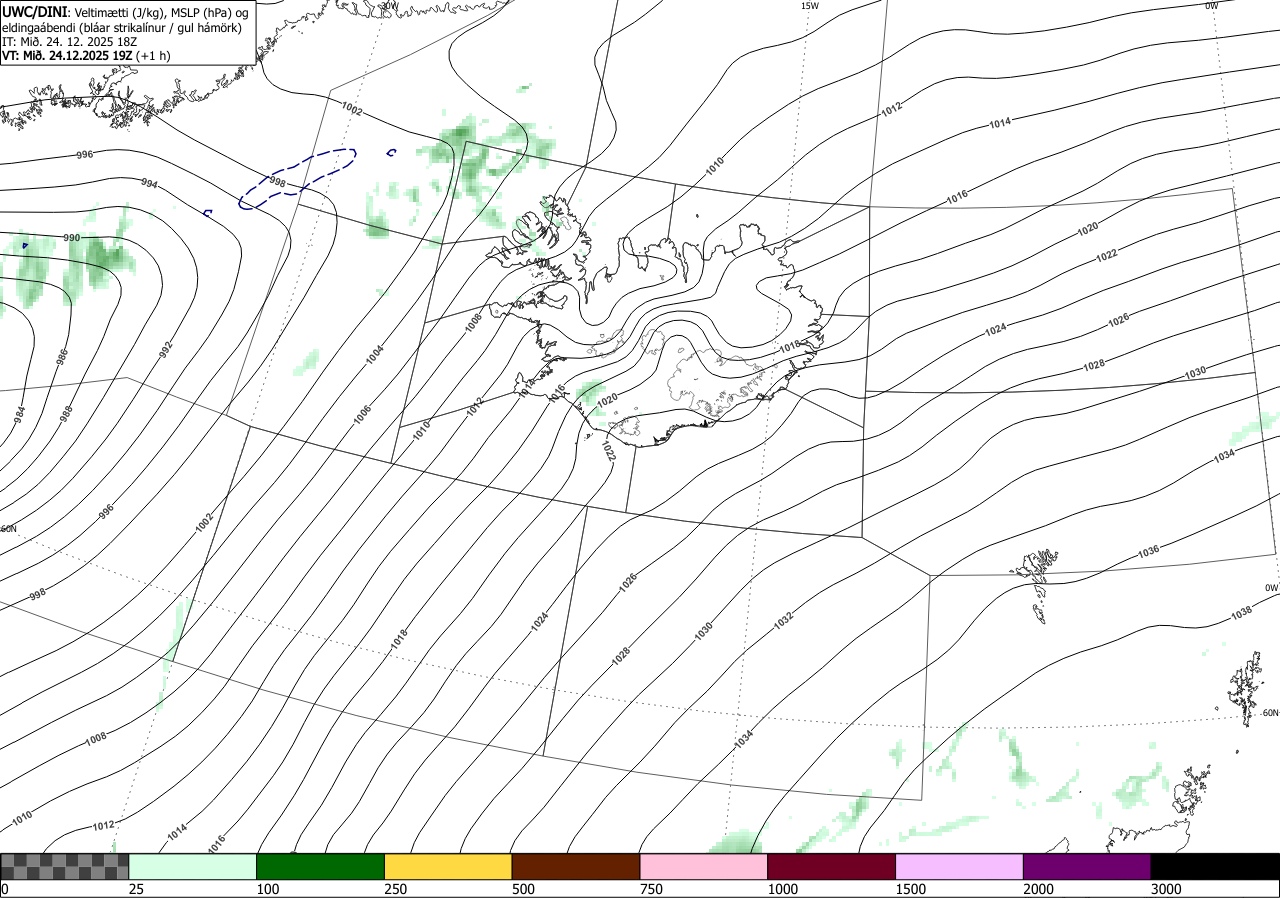This screenshot has width=1280, height=898.
Task: Select the light mint 25–100 legend swatch
Action: pos(193,866)
